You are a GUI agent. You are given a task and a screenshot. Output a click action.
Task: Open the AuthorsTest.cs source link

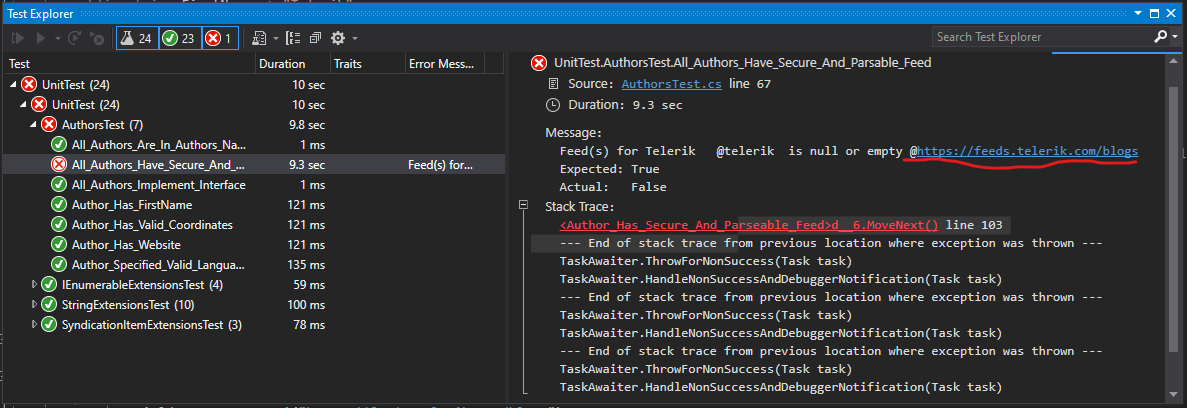click(671, 84)
